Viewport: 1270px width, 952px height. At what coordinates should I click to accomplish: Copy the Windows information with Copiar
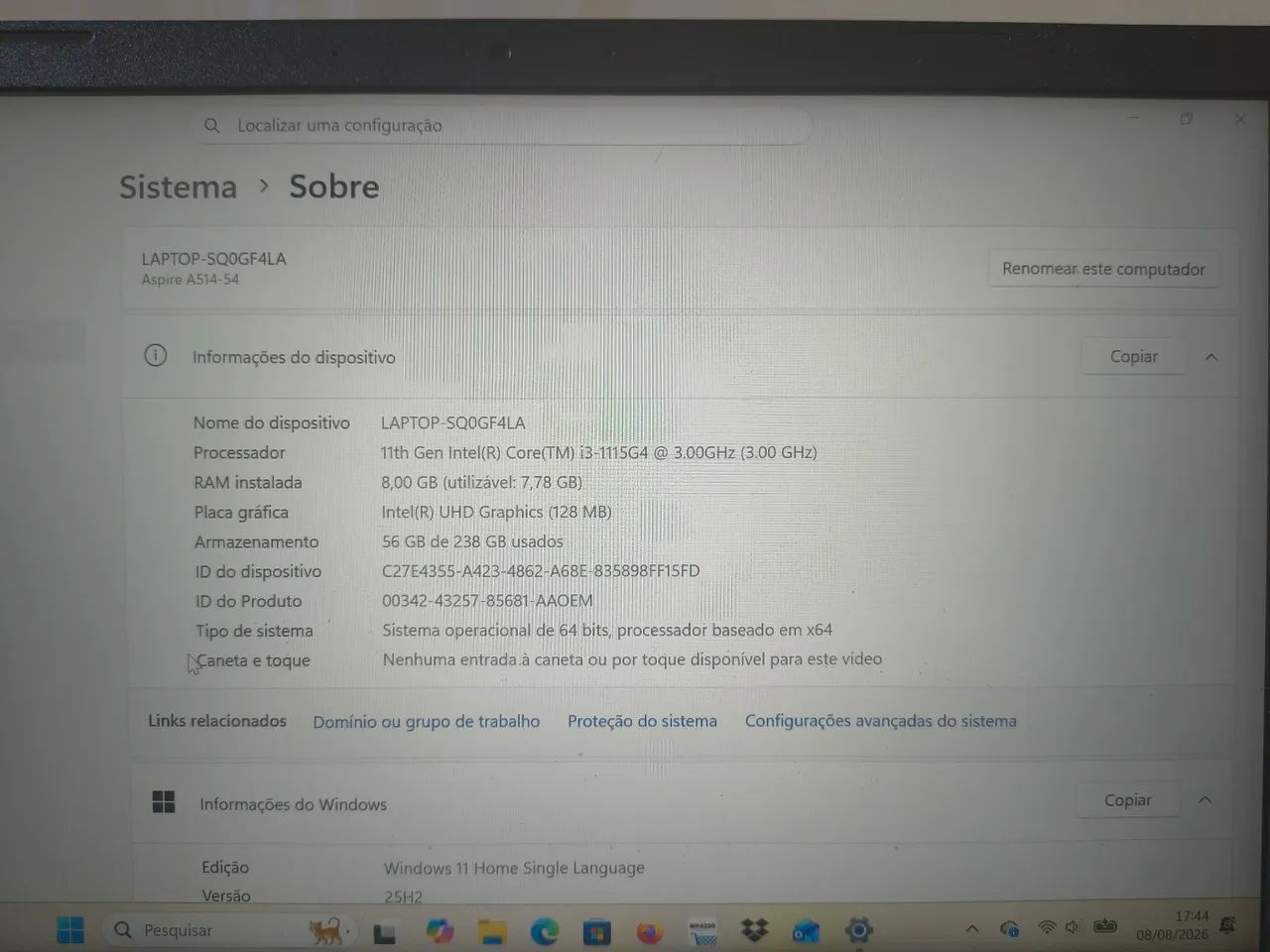(1128, 800)
